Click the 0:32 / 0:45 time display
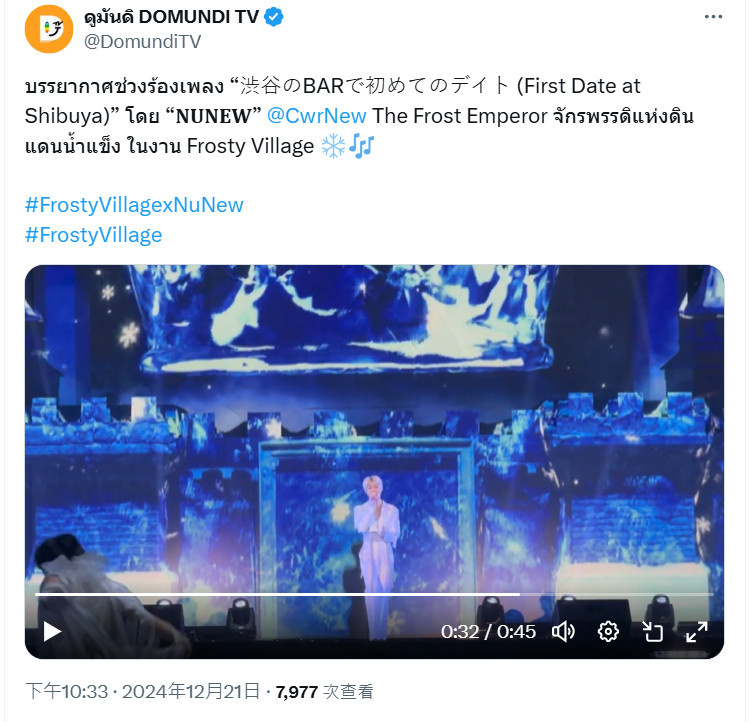The height and width of the screenshot is (722, 750). 488,632
